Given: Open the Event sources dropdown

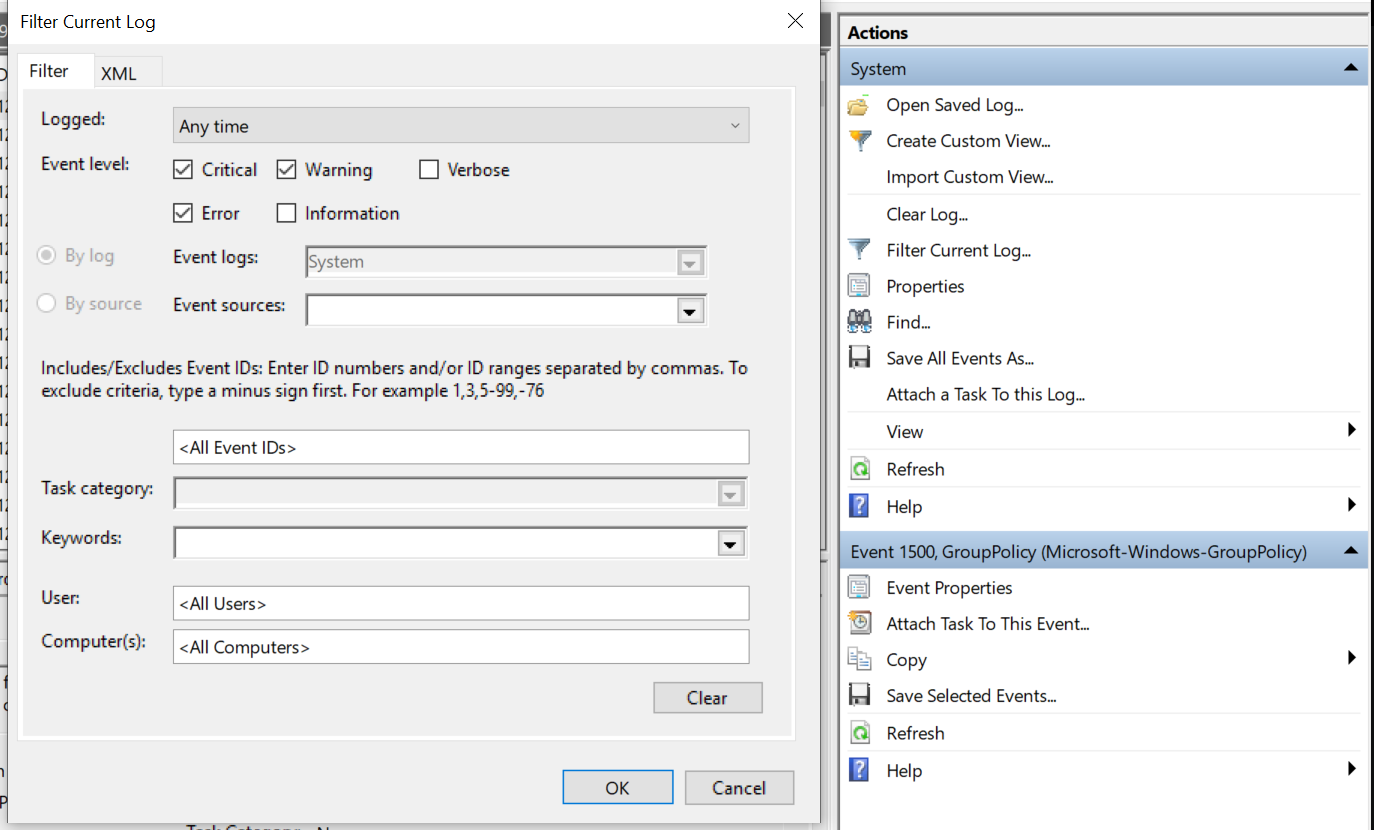Looking at the screenshot, I should [x=690, y=310].
